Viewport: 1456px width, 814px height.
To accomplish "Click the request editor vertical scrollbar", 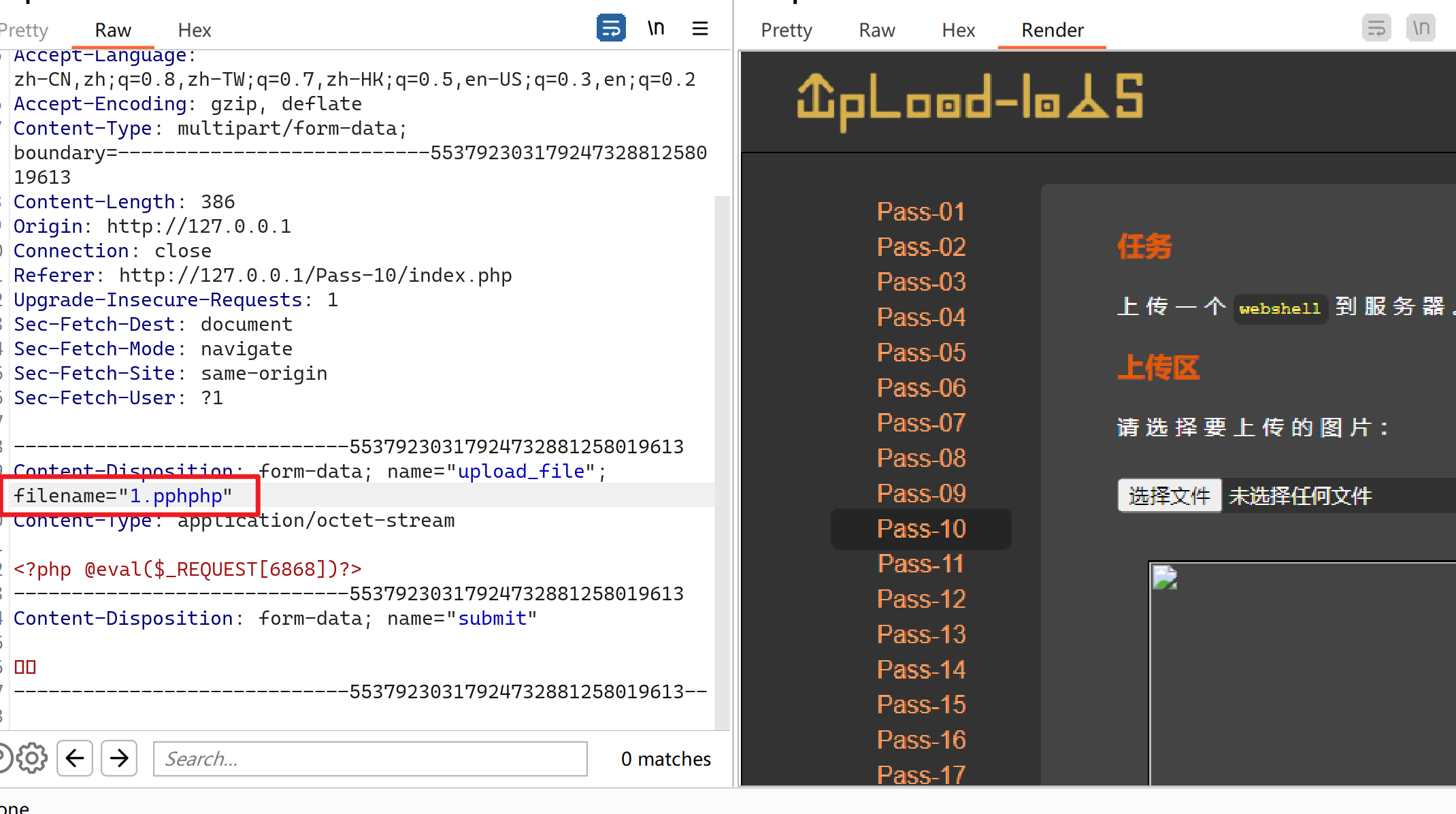I will (722, 463).
